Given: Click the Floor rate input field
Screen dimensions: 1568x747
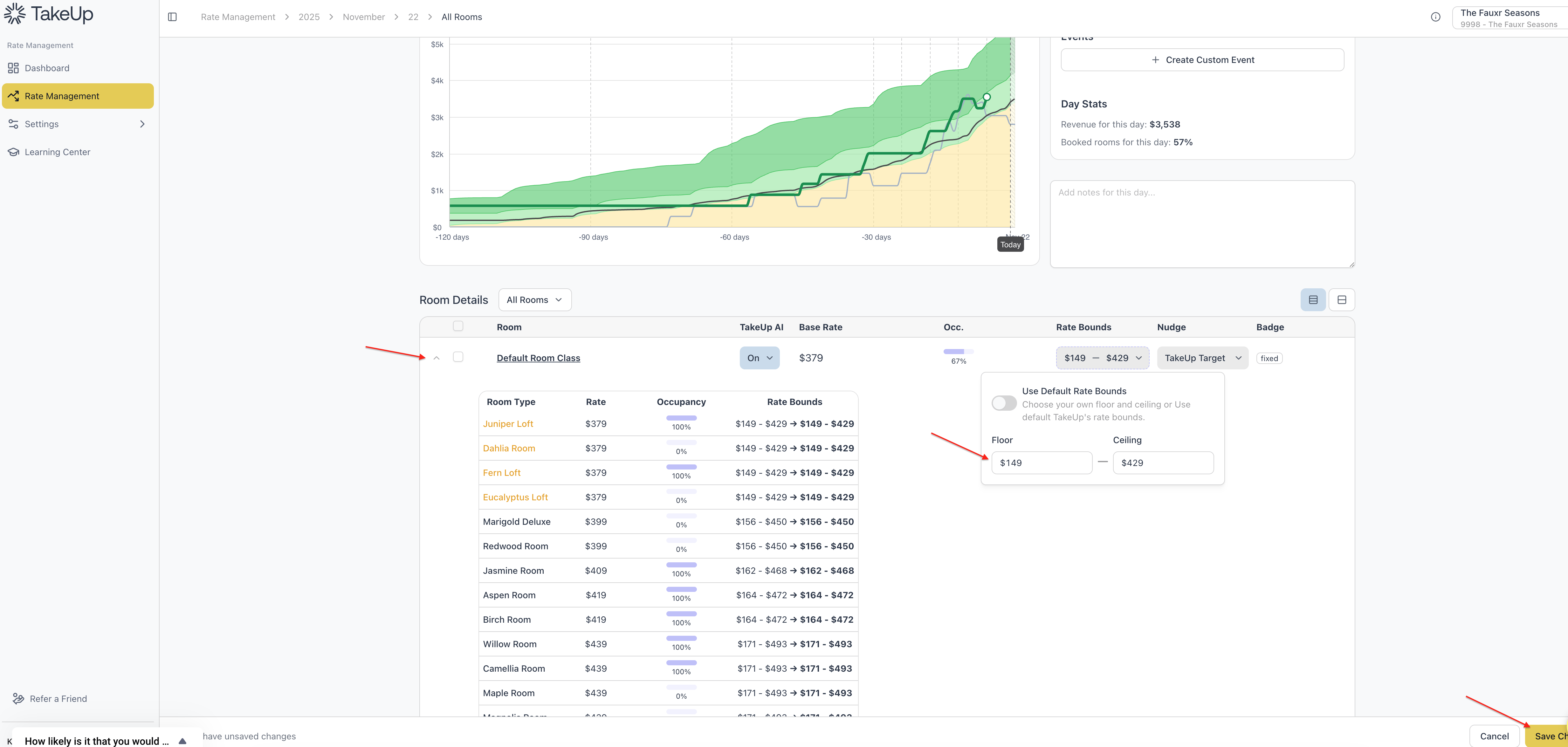Looking at the screenshot, I should pos(1042,463).
